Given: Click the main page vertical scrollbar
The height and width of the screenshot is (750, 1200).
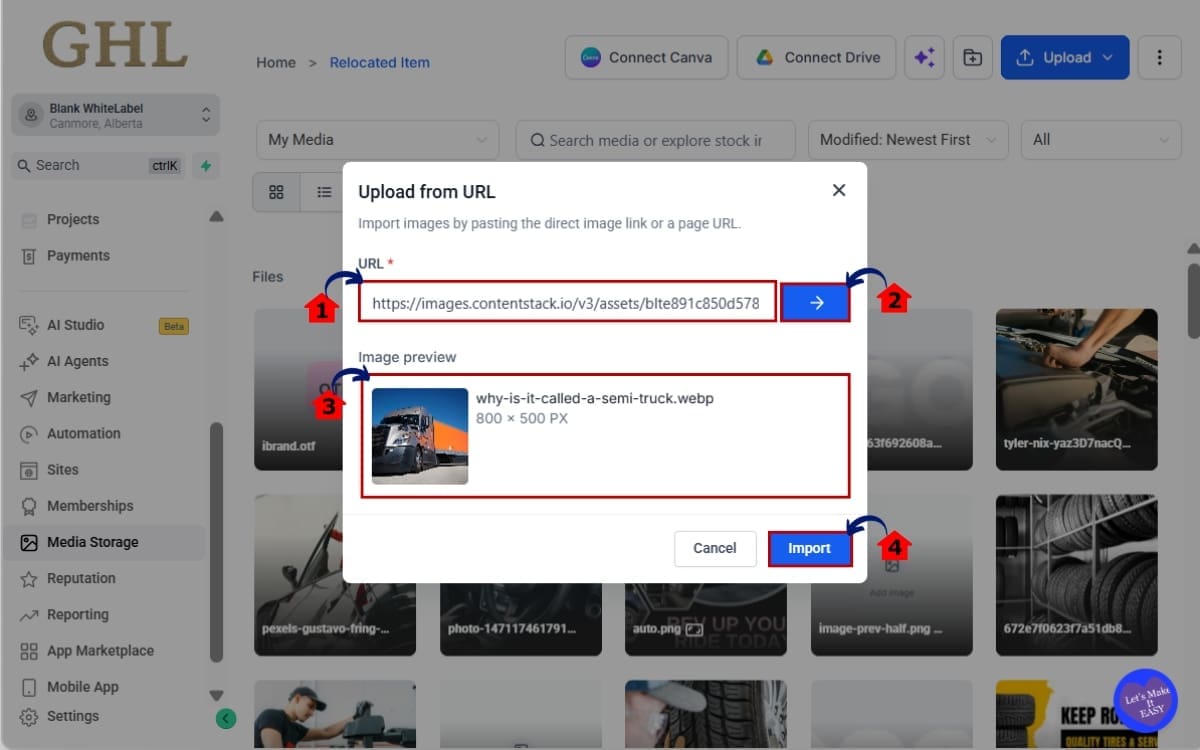Looking at the screenshot, I should (1193, 300).
